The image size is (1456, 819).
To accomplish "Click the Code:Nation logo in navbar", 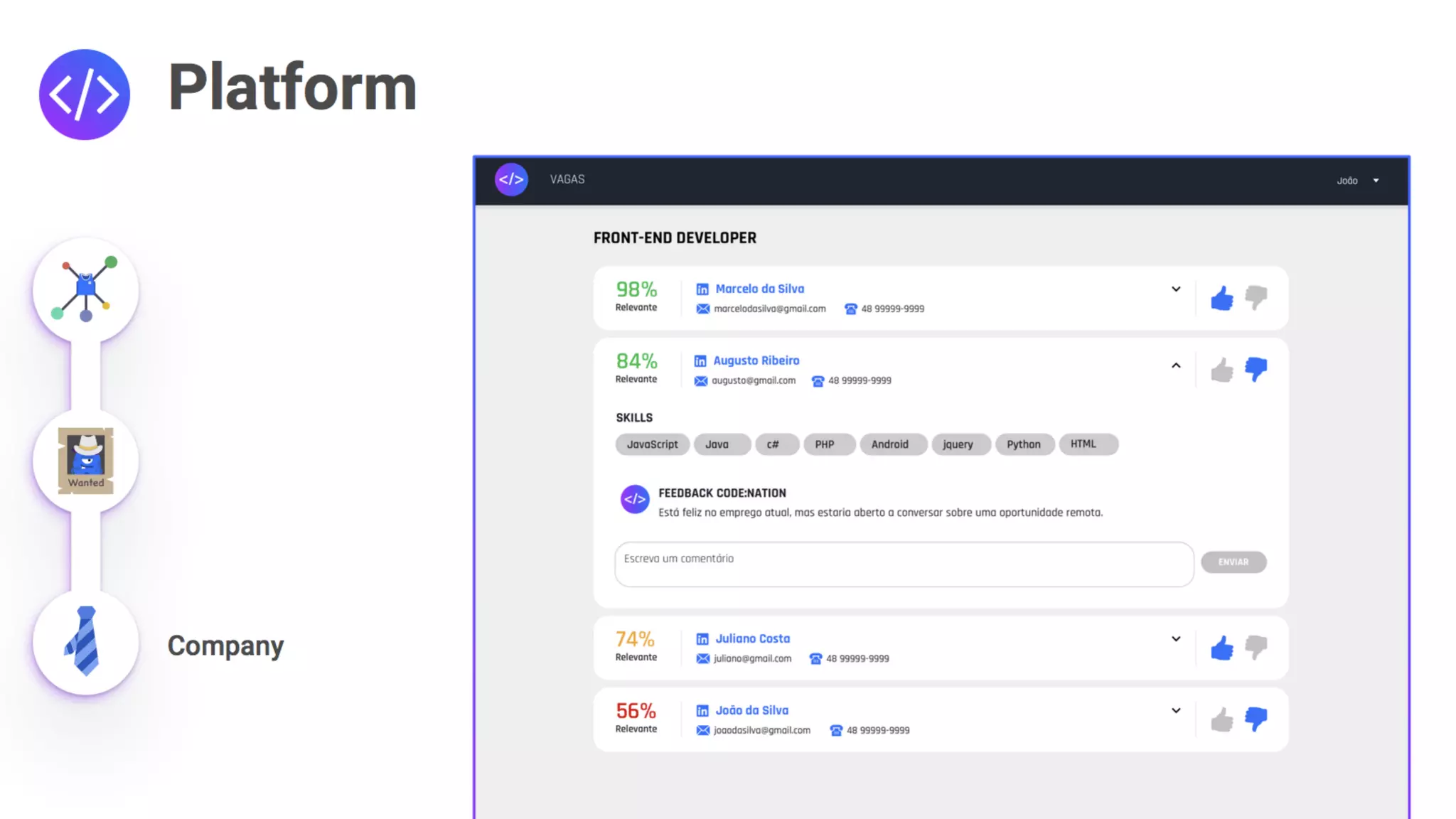I will pyautogui.click(x=511, y=180).
